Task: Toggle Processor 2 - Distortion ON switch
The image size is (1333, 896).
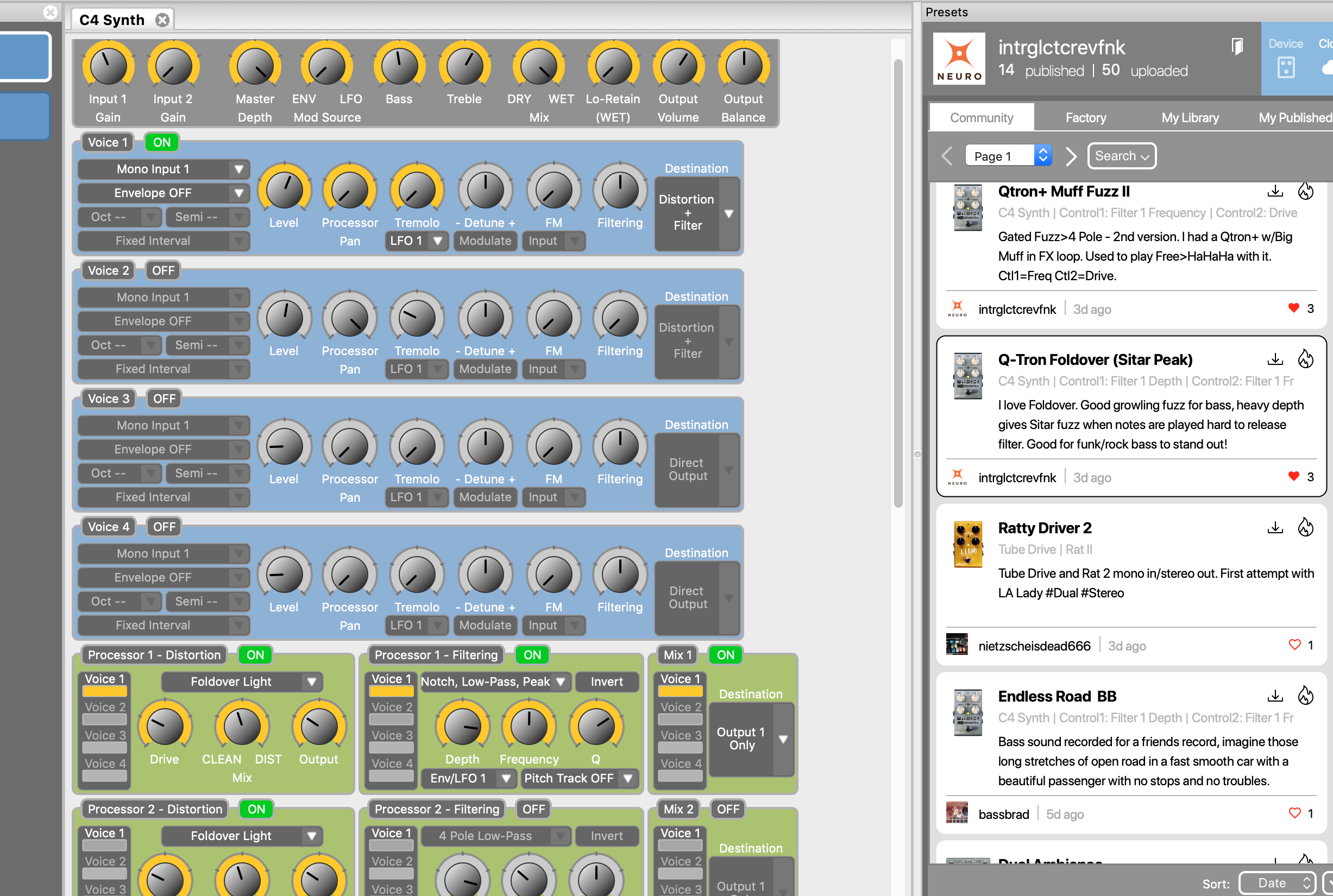Action: (256, 809)
